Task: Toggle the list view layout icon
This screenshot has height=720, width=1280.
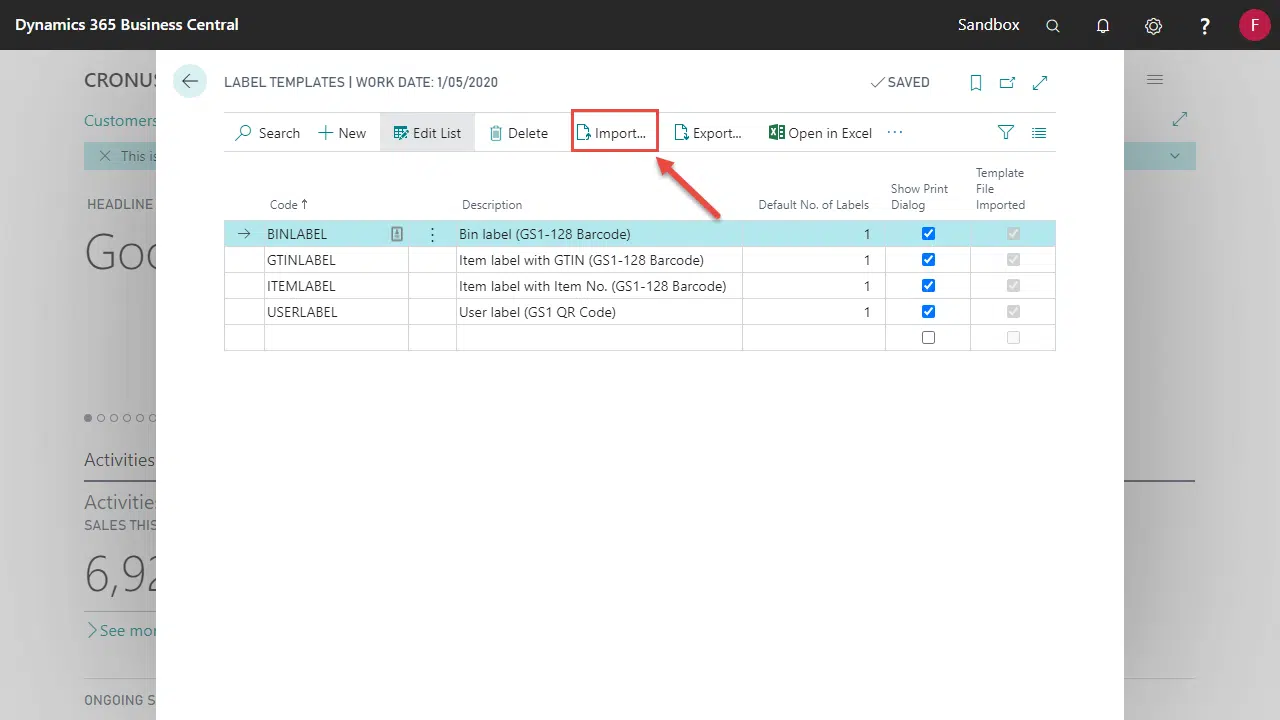Action: pyautogui.click(x=1039, y=133)
